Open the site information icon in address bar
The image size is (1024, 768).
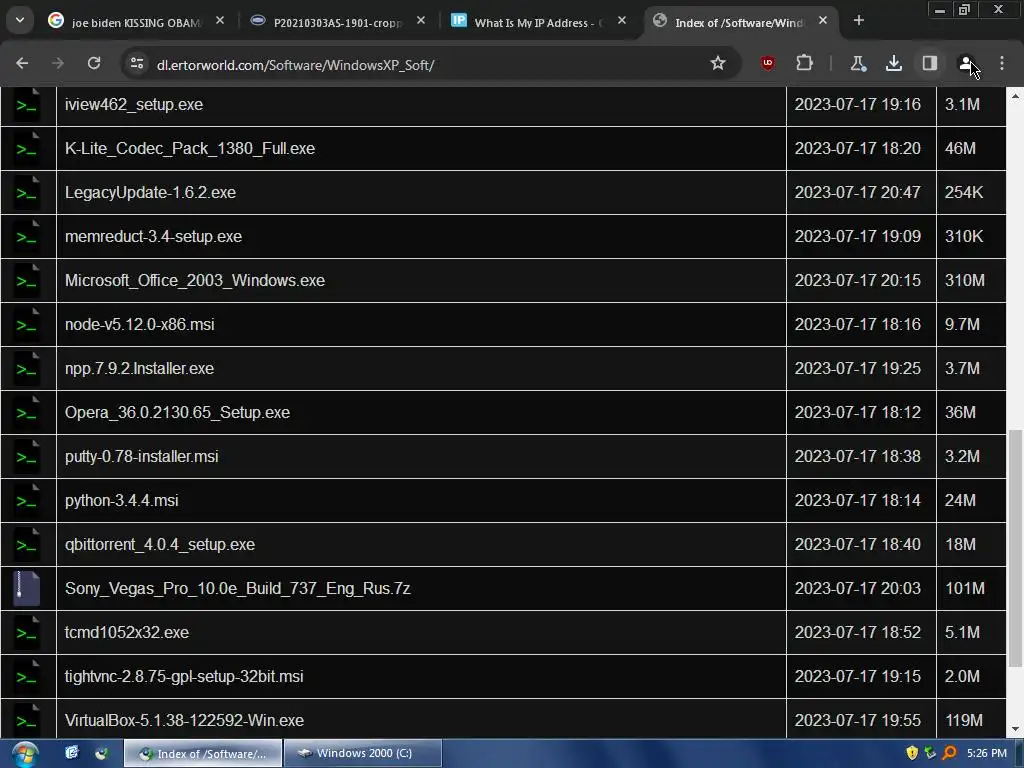coord(136,63)
